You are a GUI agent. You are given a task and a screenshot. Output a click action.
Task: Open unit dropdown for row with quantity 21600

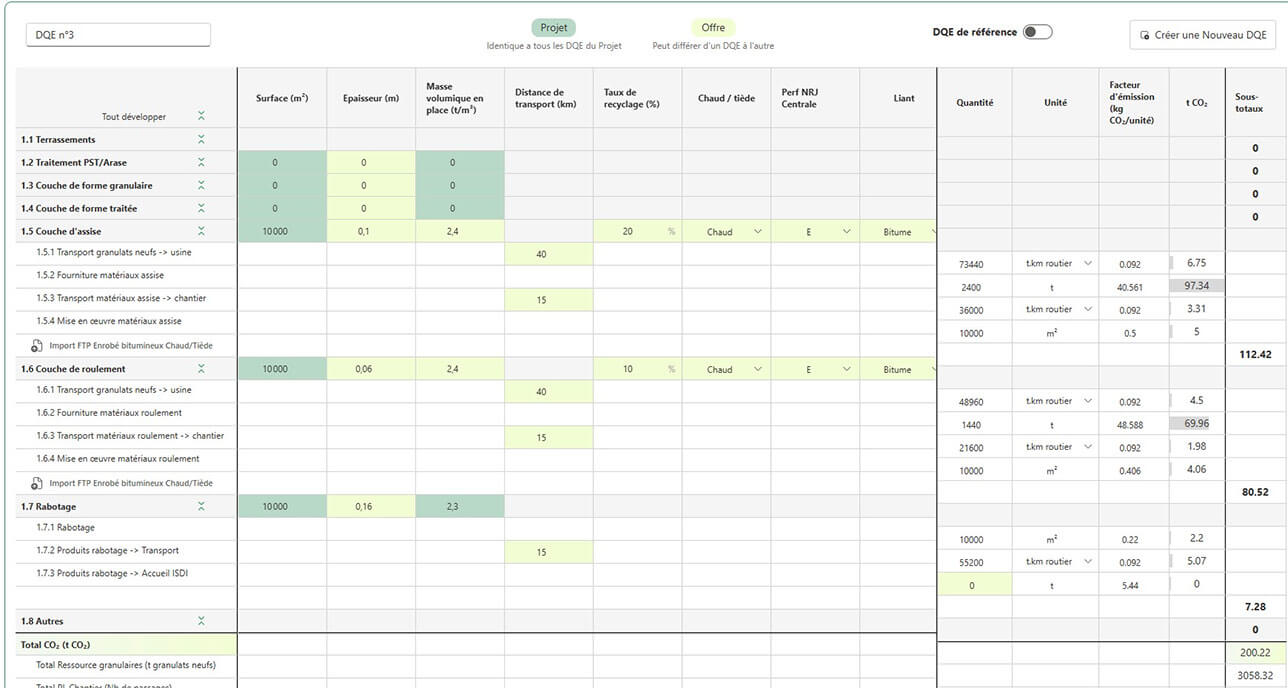(1055, 448)
